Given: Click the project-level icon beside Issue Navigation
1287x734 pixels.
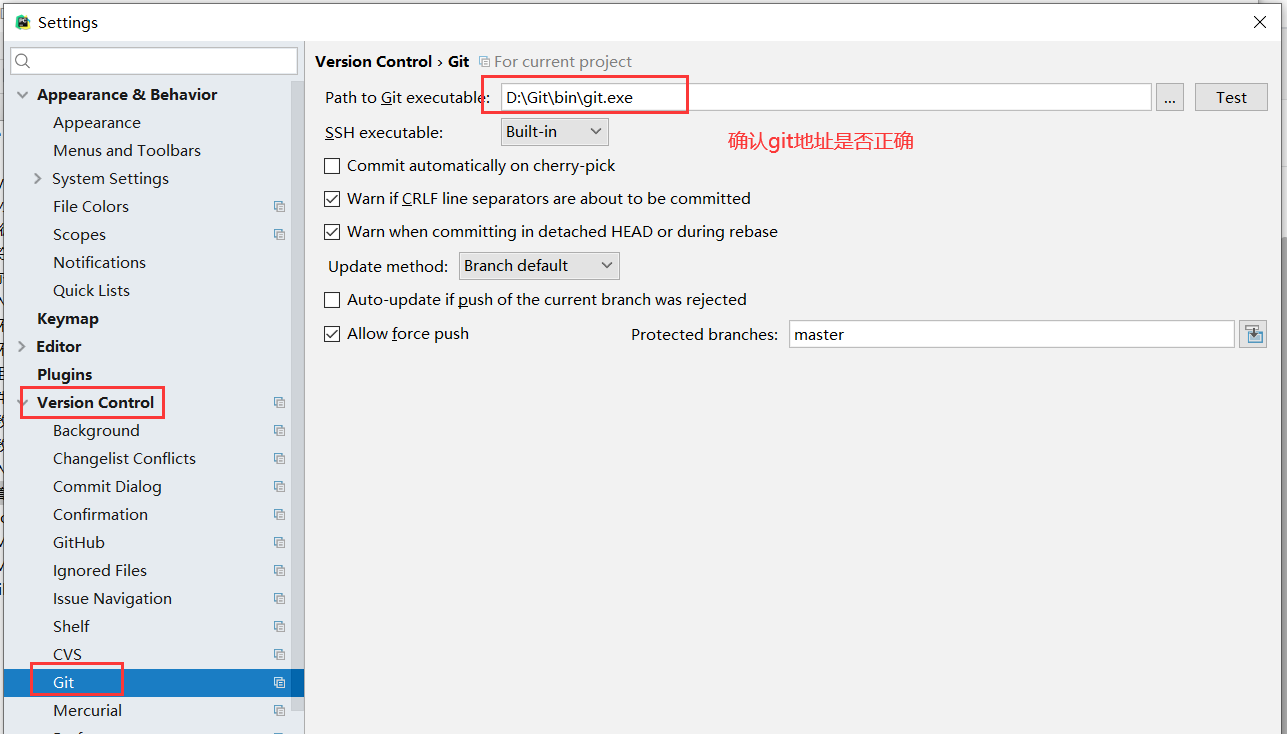Looking at the screenshot, I should pos(279,599).
